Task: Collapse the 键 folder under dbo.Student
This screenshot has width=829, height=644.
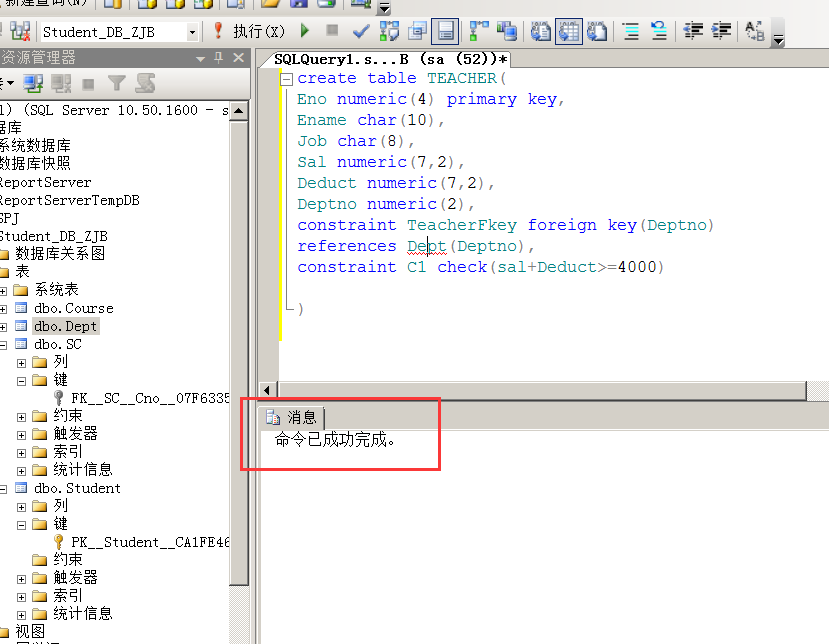Action: tap(21, 525)
